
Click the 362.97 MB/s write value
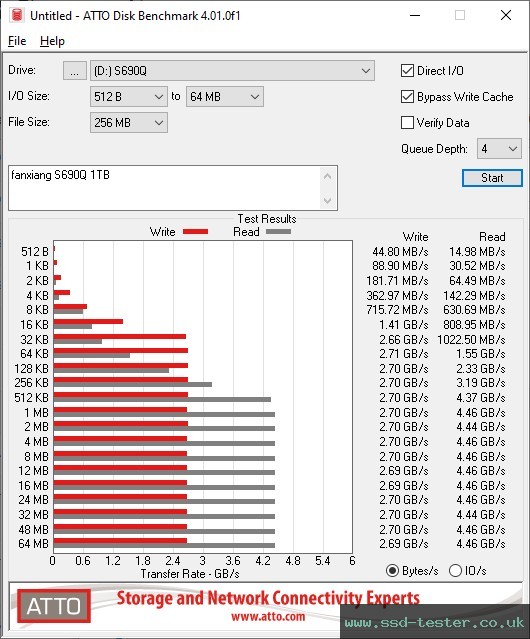pyautogui.click(x=397, y=295)
